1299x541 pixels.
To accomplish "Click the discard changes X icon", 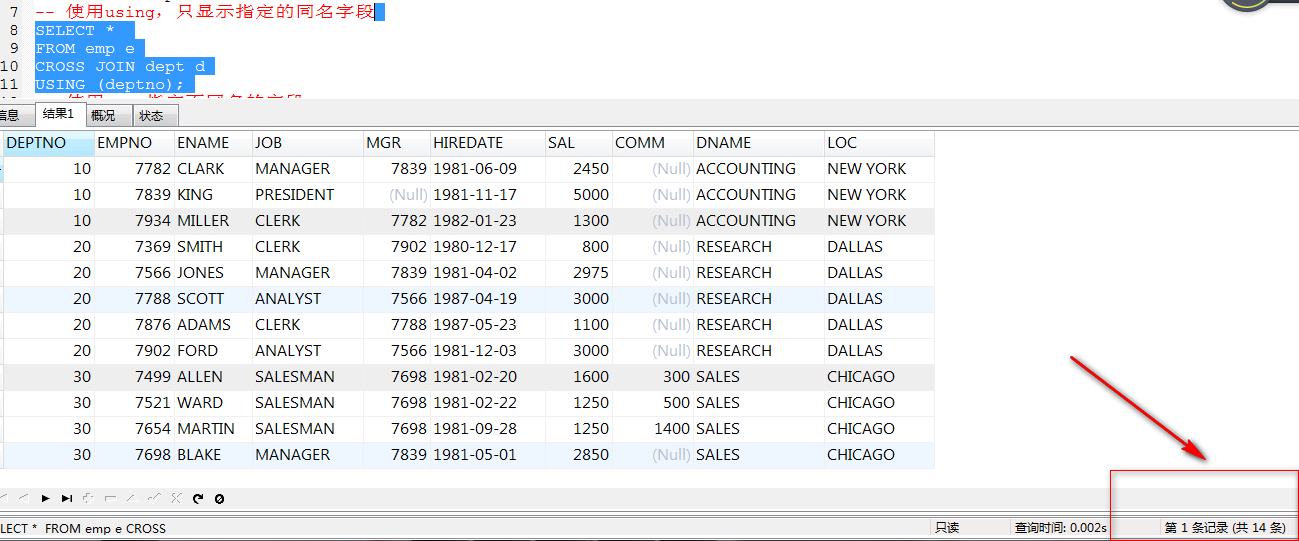I will point(176,498).
